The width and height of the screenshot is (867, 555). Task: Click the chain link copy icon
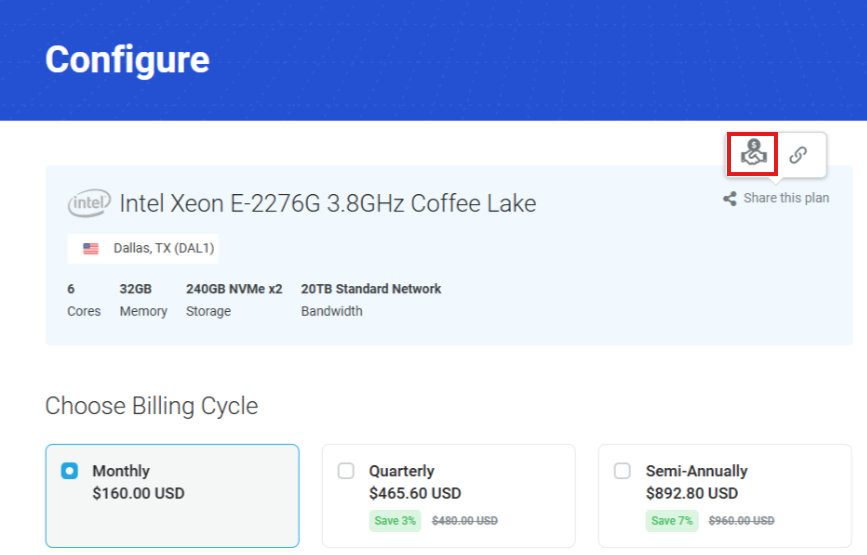798,155
